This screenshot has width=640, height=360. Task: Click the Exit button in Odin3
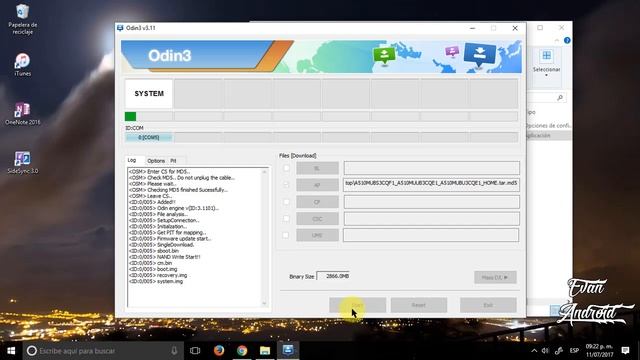click(x=488, y=305)
